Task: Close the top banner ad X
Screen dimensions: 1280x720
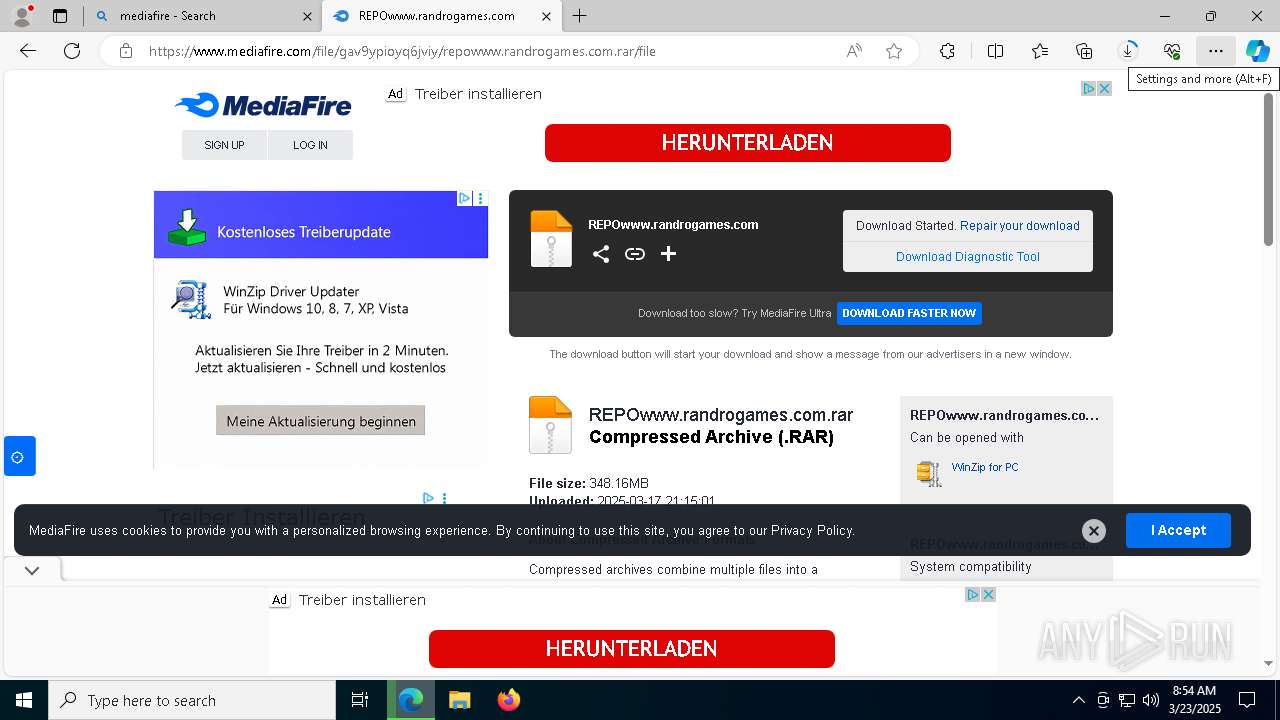Action: click(x=1105, y=88)
